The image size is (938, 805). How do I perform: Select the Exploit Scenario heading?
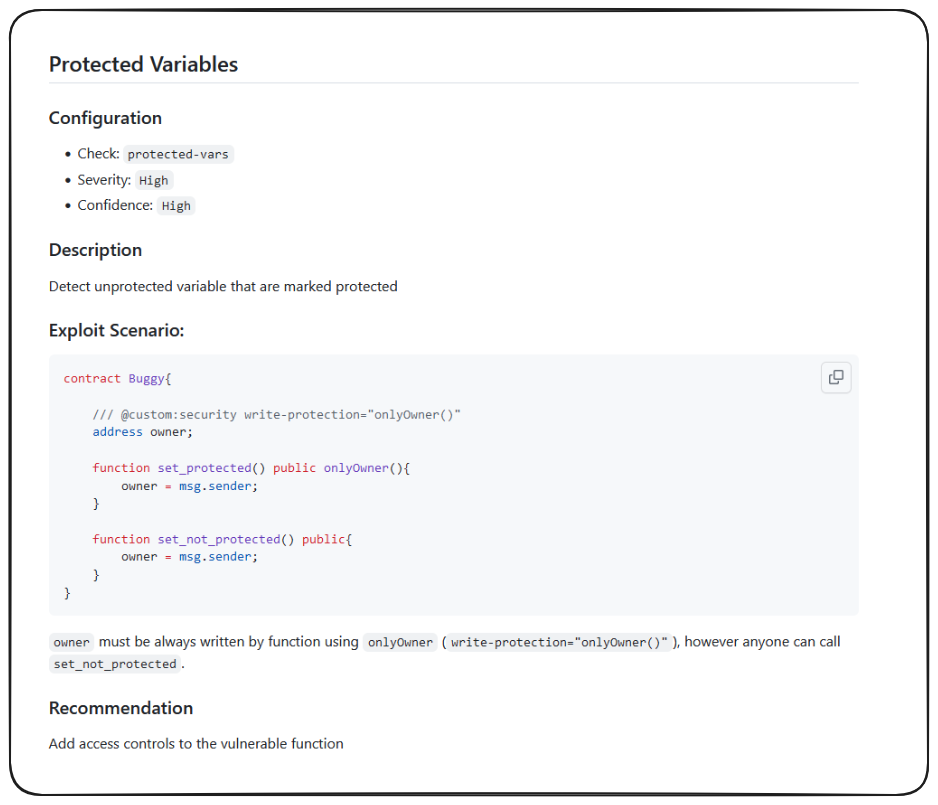click(116, 330)
